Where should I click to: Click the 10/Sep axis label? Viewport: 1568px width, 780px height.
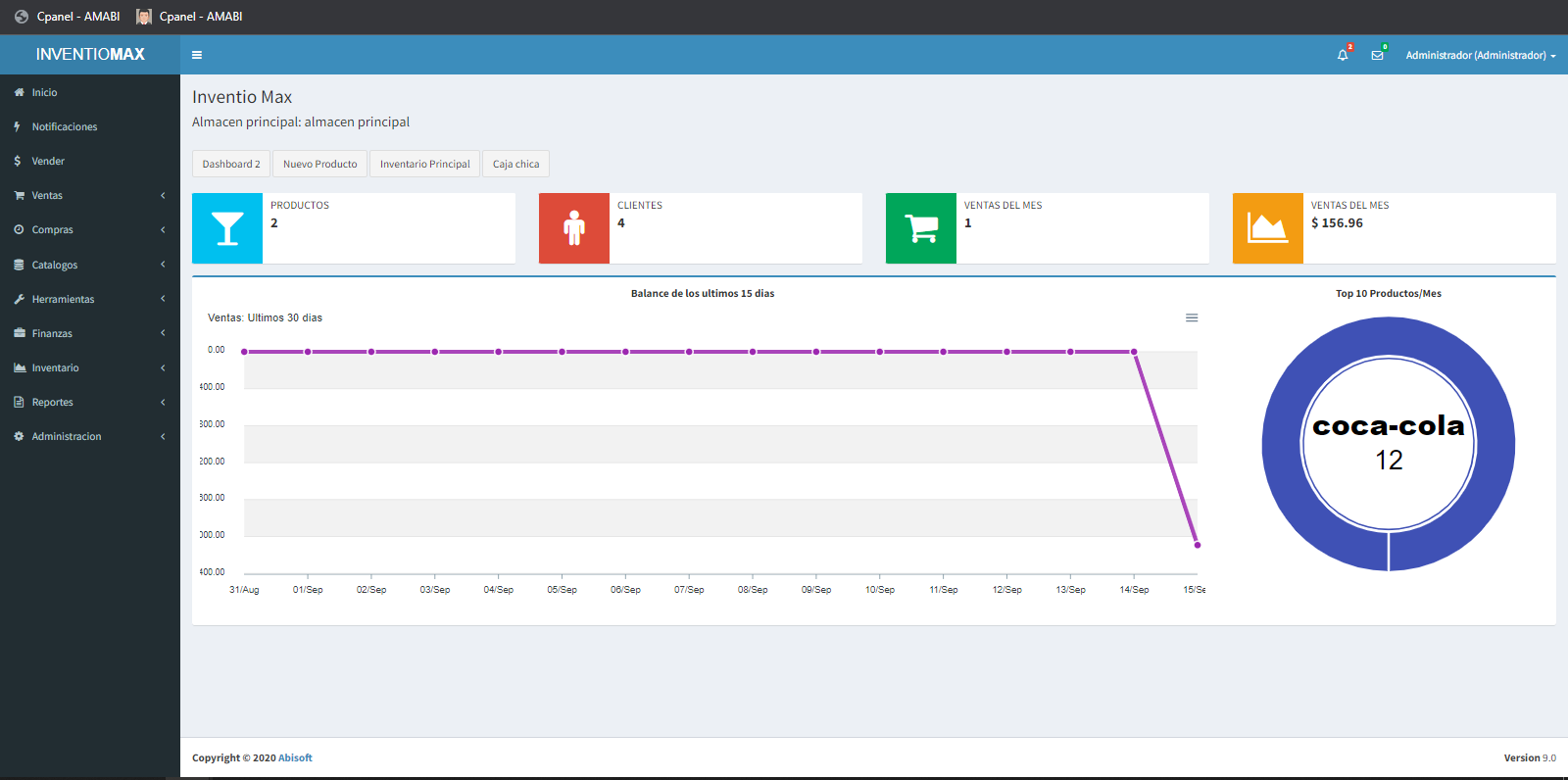(x=880, y=590)
